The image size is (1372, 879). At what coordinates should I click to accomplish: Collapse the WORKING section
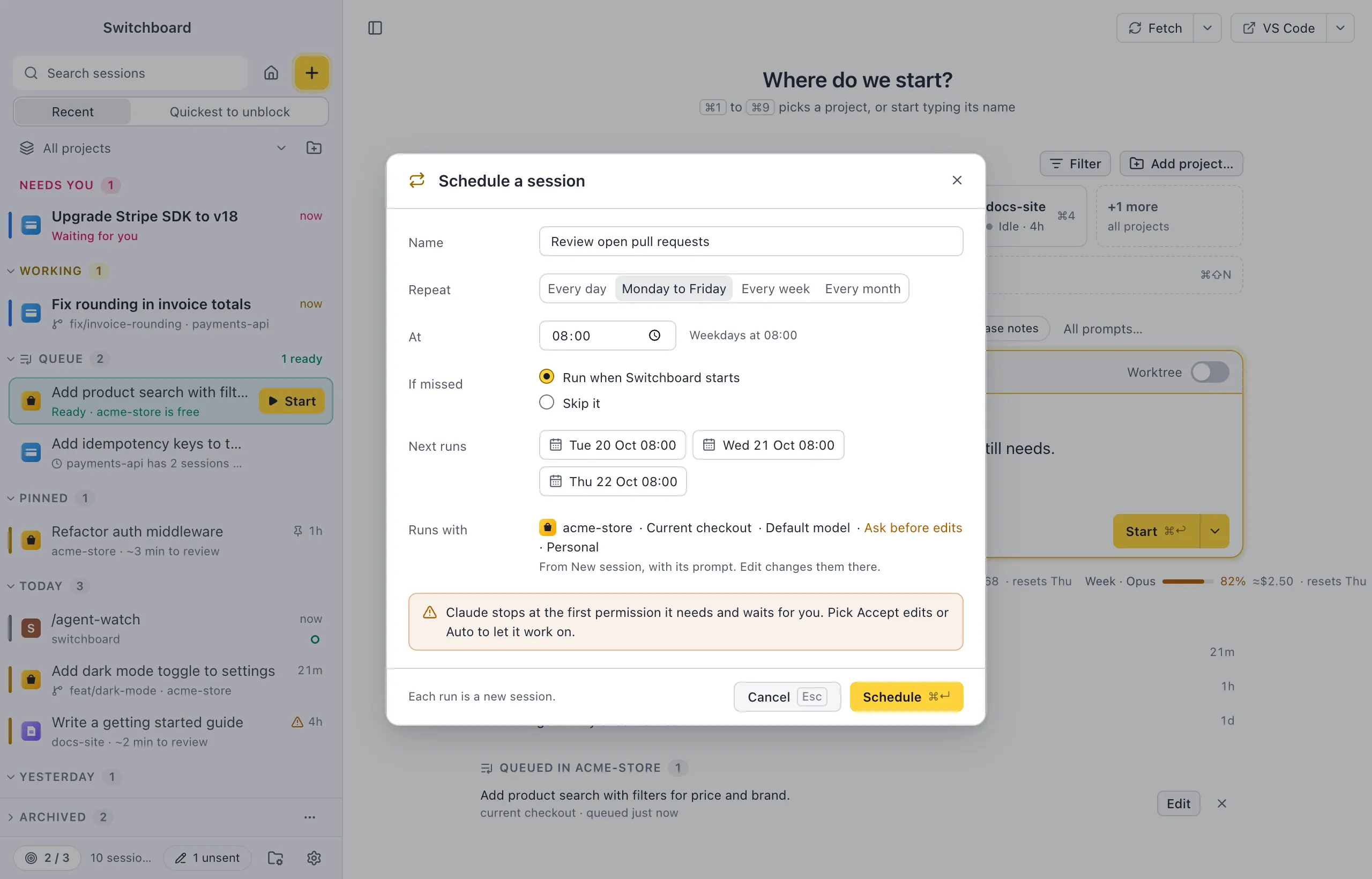[11, 271]
